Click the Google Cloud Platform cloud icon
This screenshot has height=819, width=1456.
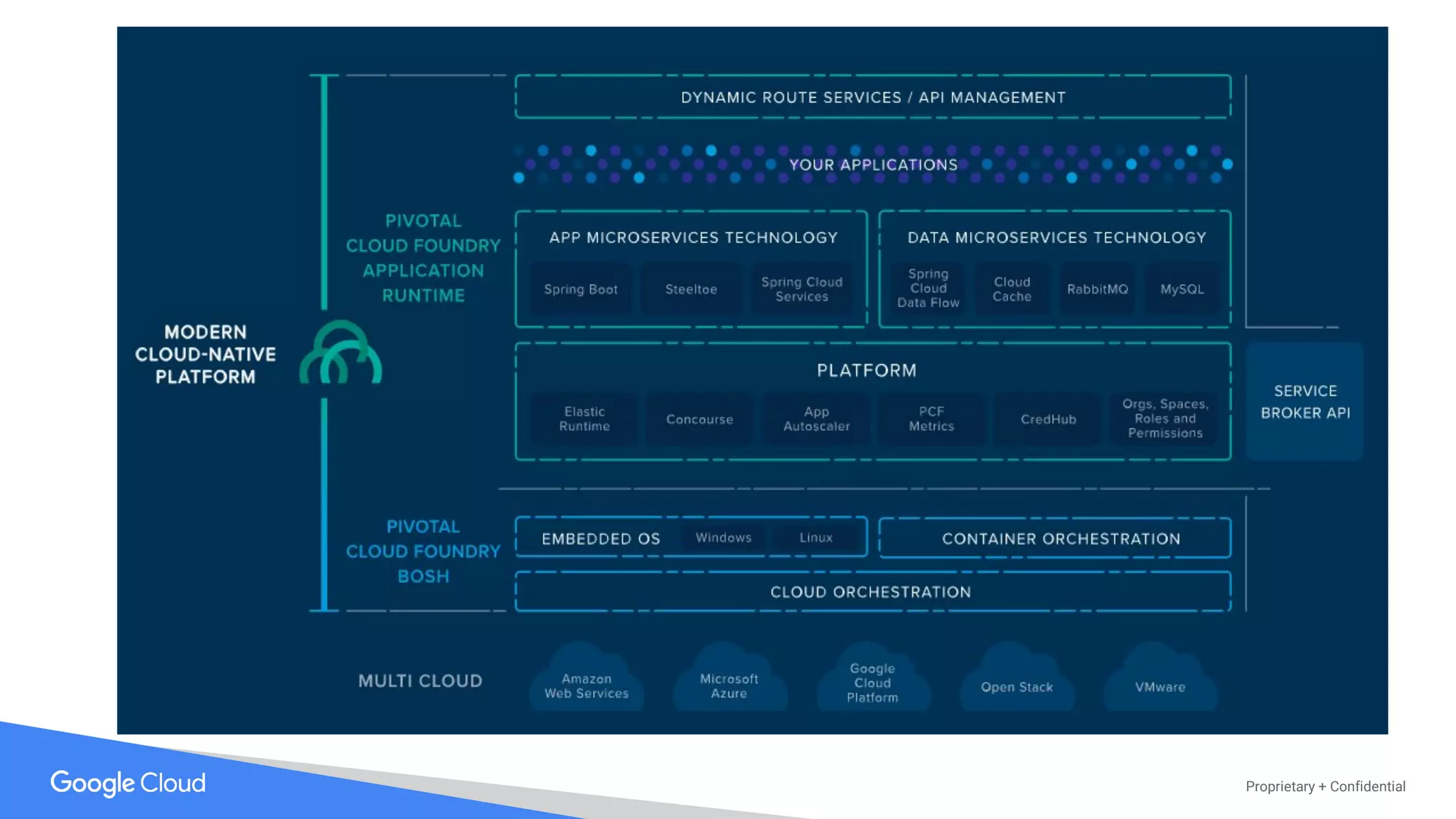872,681
